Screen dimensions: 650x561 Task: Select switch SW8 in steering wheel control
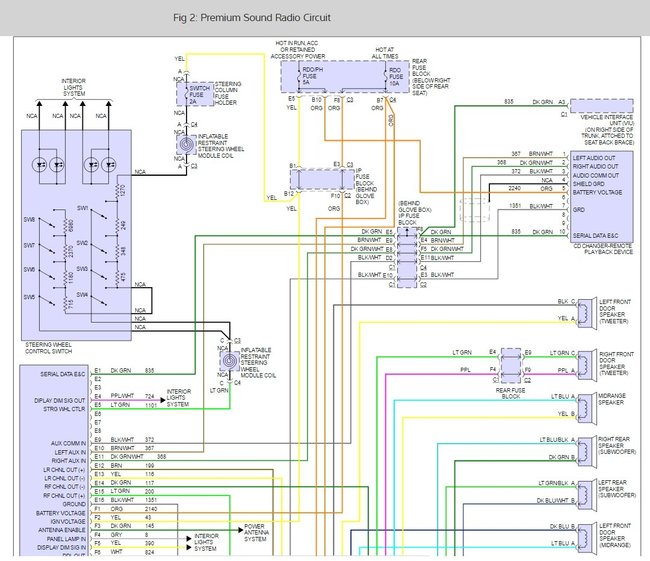click(x=46, y=223)
